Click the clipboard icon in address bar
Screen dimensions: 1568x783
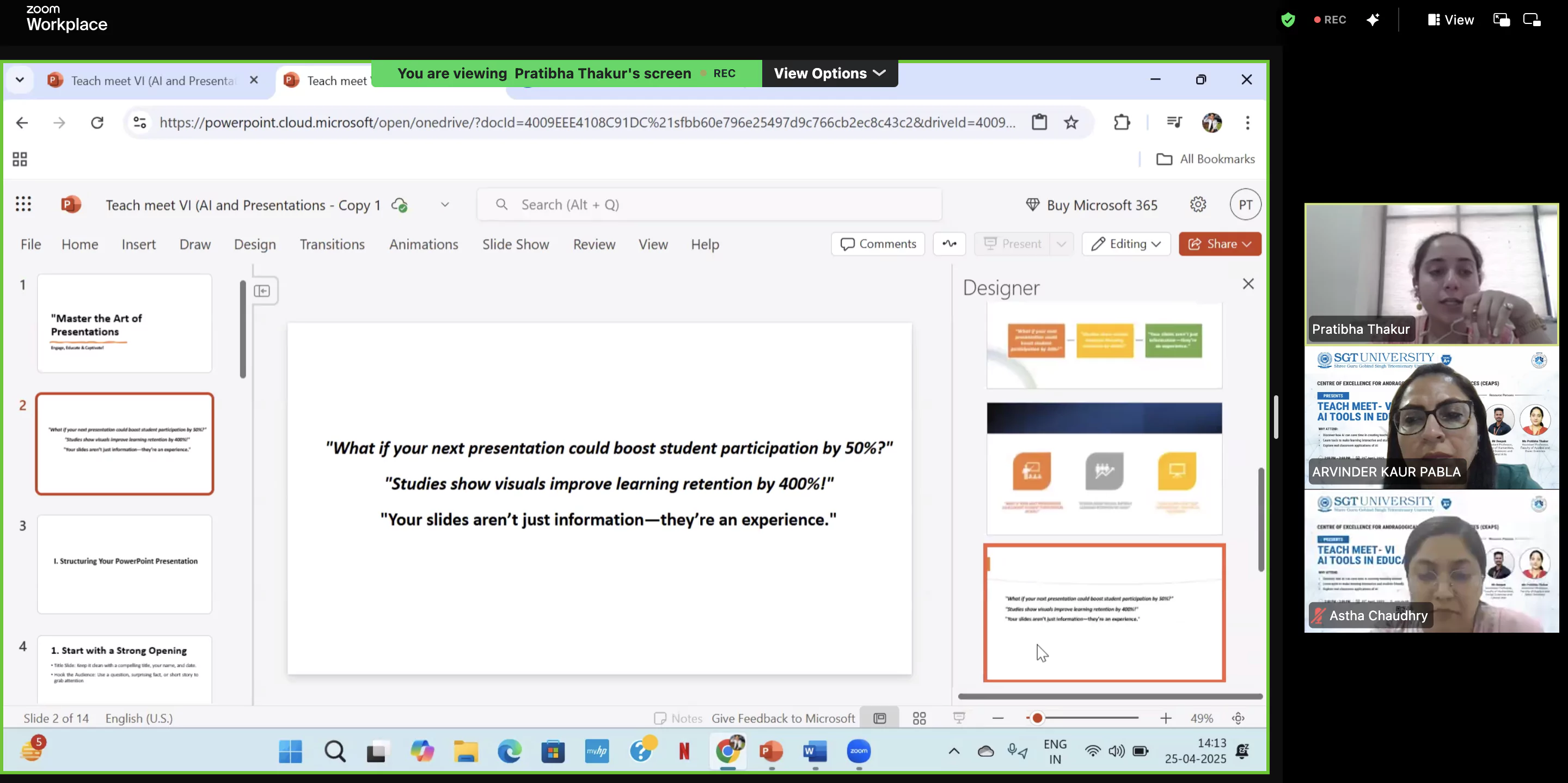(1039, 123)
